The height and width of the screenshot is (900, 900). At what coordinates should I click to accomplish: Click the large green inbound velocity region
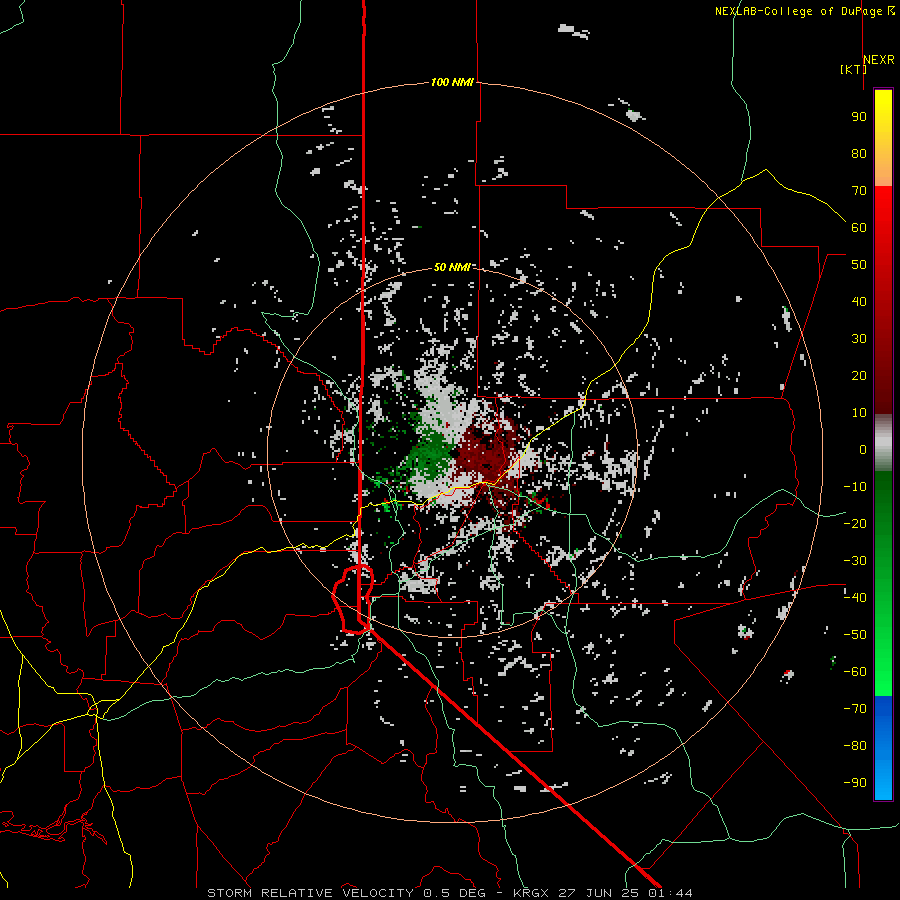428,456
